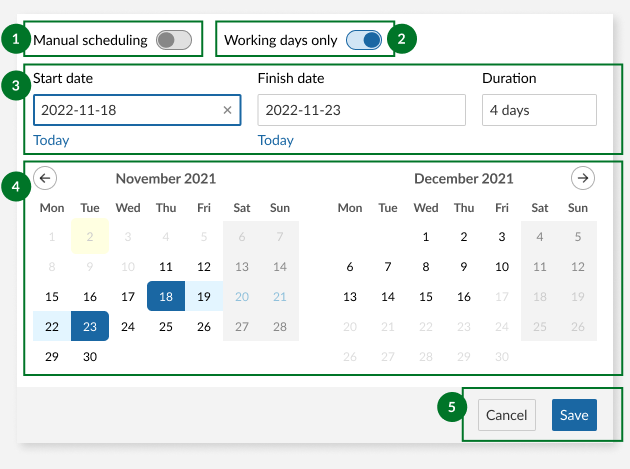The width and height of the screenshot is (630, 469).
Task: Disable the Working days only switch
Action: 364,40
